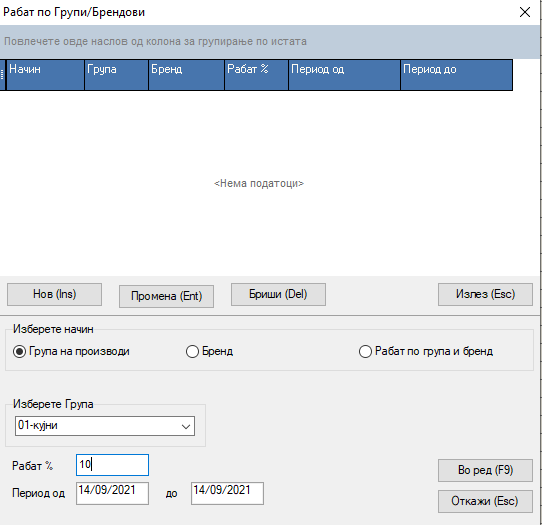
Task: Close the Рабат по Групи/Брендови dialog
Action: (524, 12)
